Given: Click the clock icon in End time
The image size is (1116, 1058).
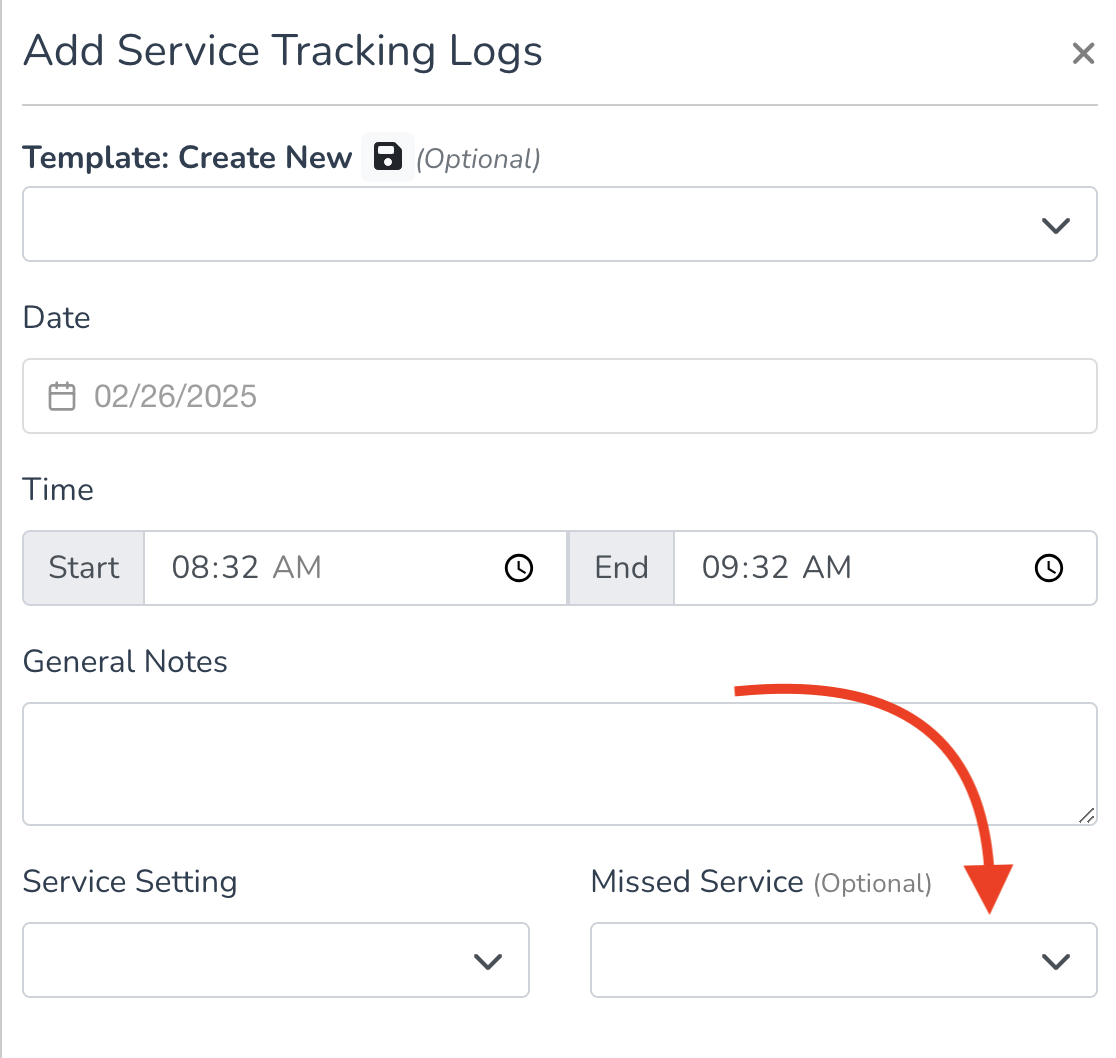Looking at the screenshot, I should 1048,568.
